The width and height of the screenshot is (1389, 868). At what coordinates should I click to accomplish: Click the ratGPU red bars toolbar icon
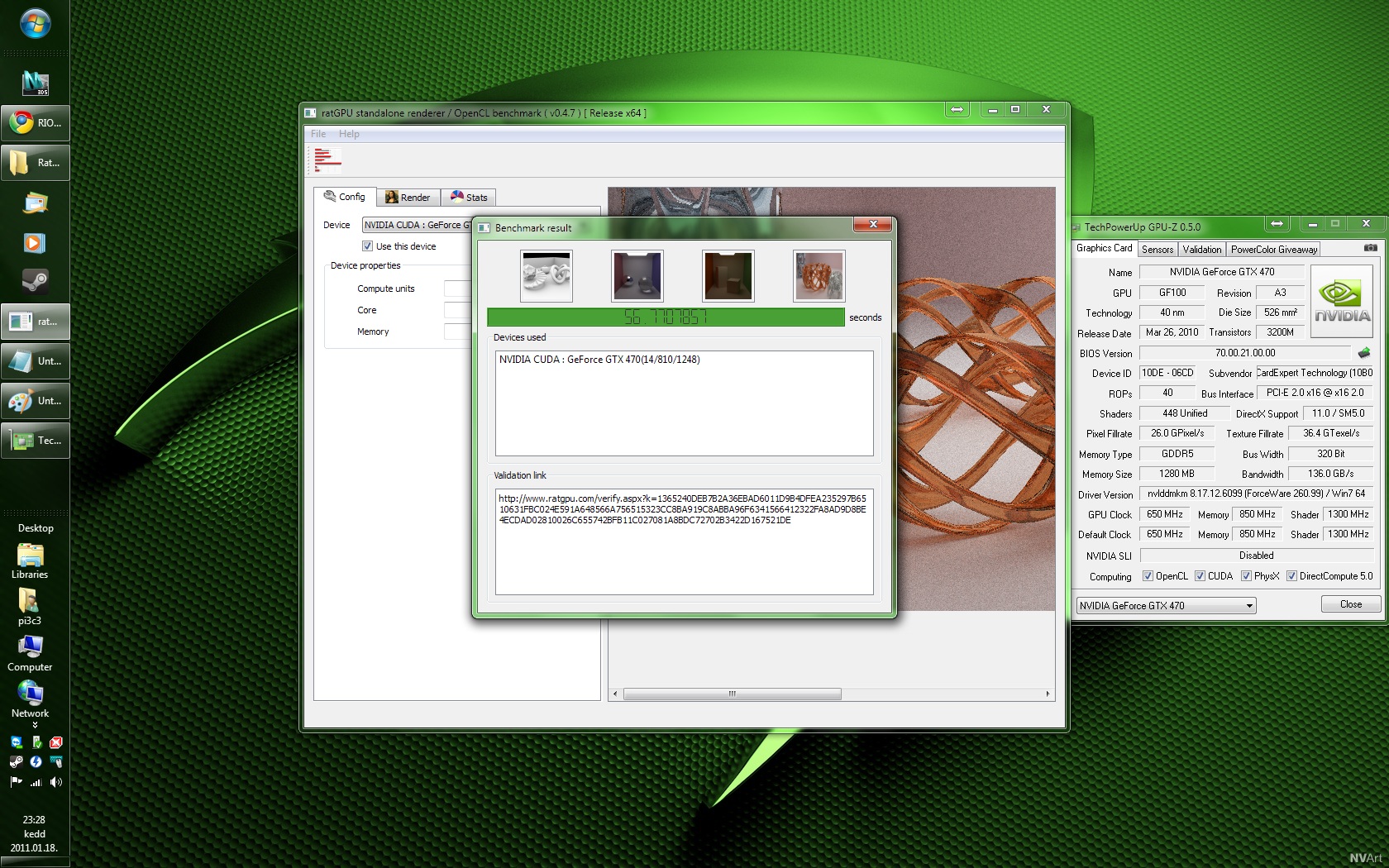pyautogui.click(x=327, y=159)
